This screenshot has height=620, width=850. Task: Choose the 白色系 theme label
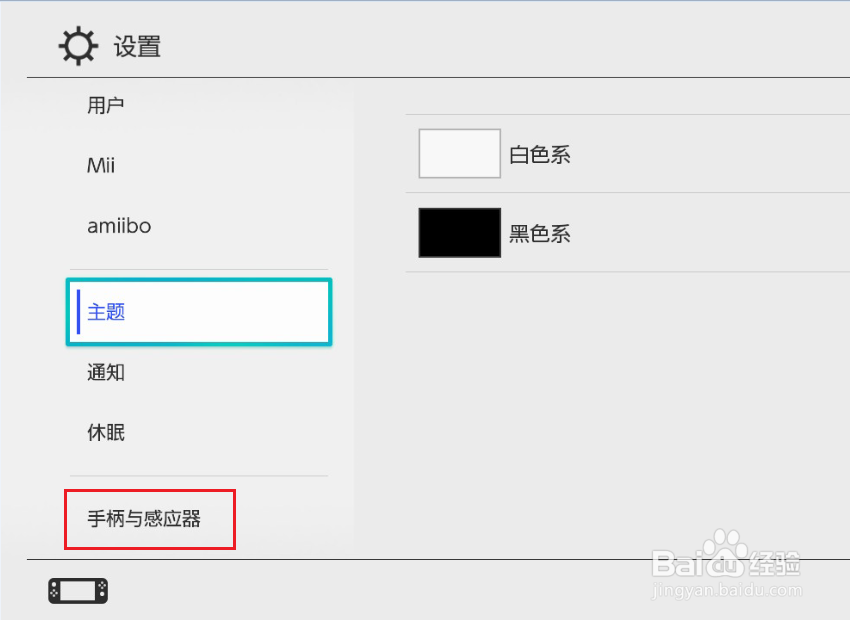click(540, 155)
